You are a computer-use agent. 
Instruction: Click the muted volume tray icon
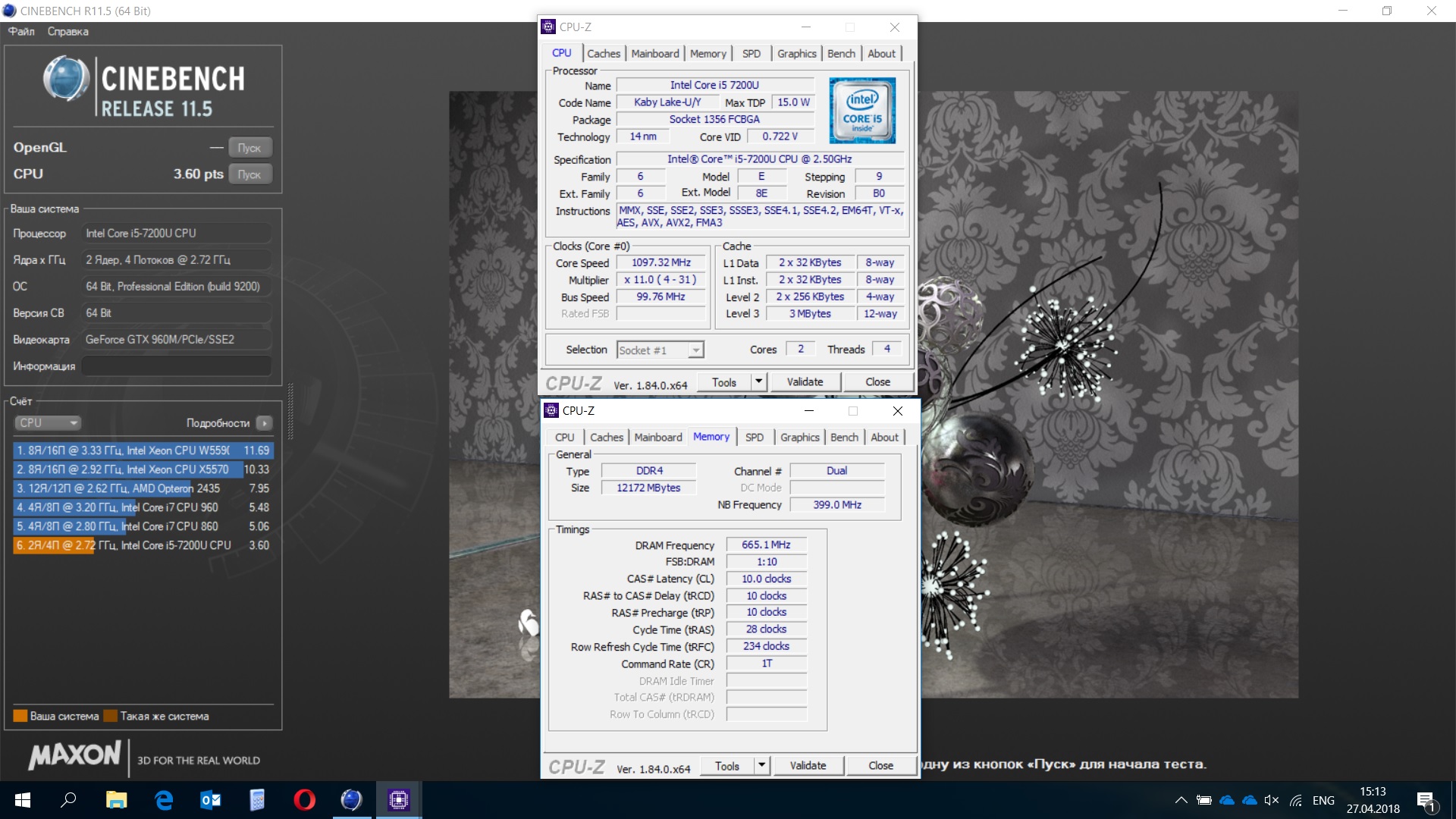tap(1272, 800)
